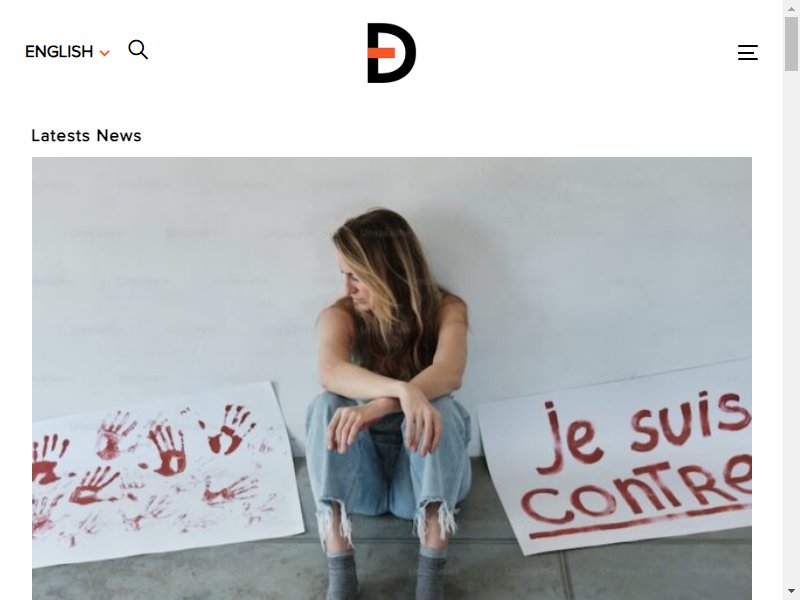Open the hamburger menu icon
This screenshot has width=800, height=600.
747,53
